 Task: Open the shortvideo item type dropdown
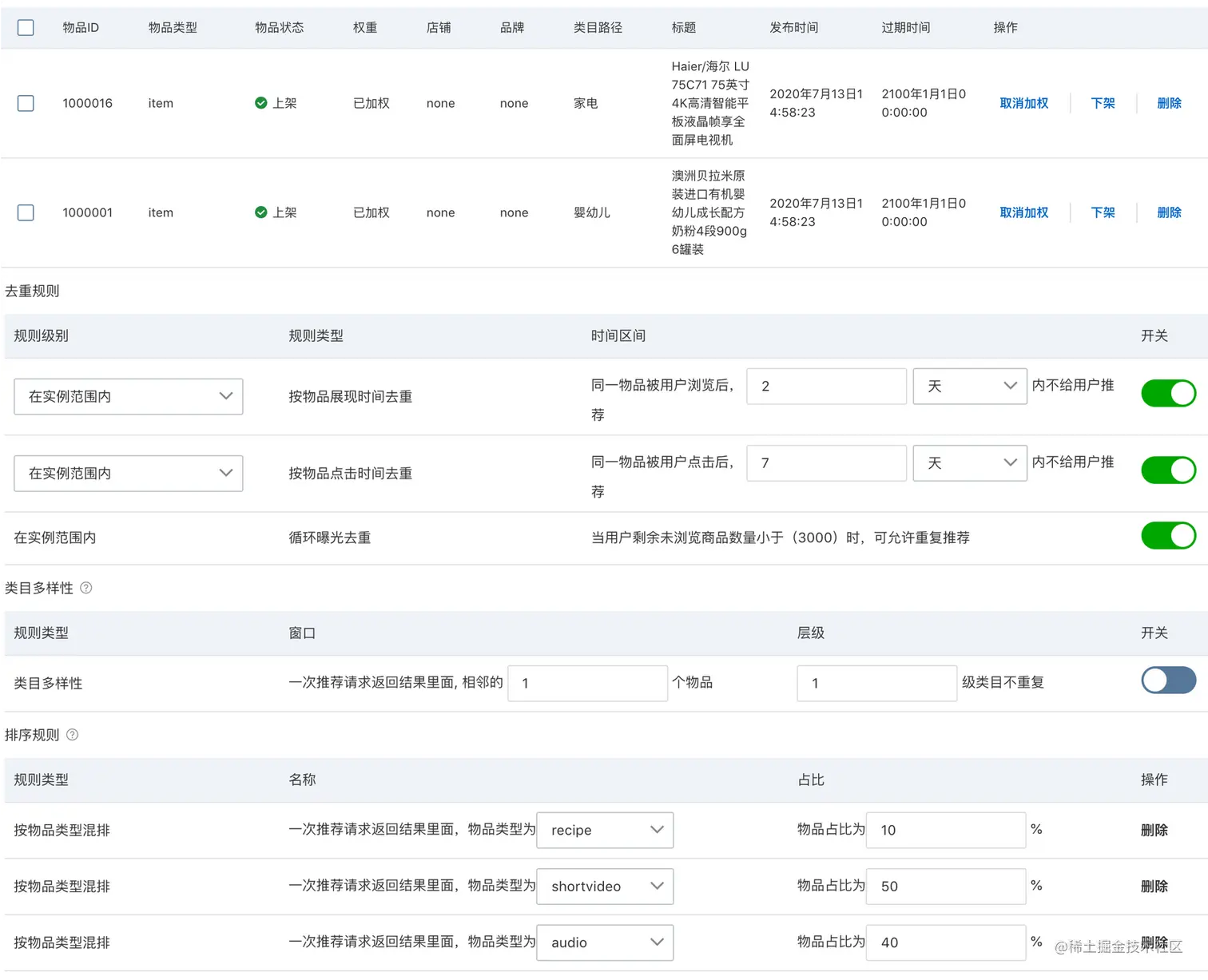[605, 886]
